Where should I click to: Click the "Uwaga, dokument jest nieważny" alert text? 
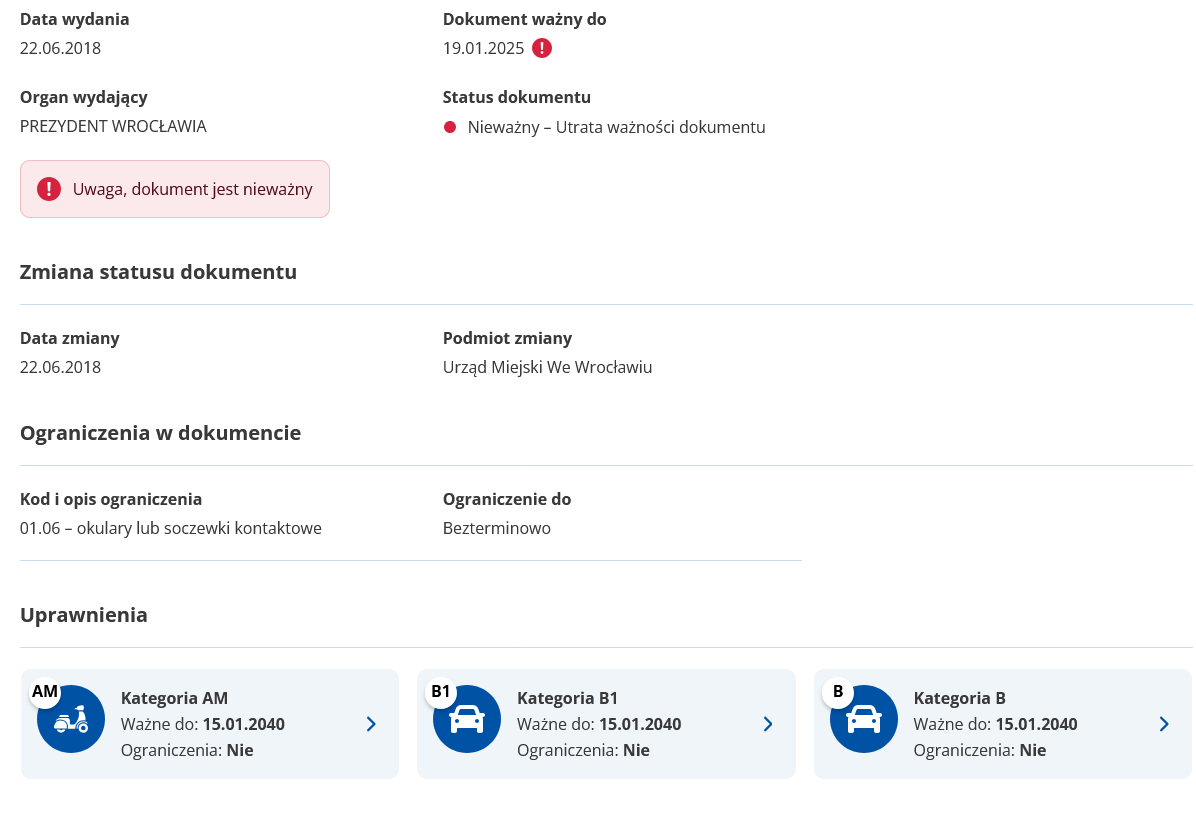point(193,189)
